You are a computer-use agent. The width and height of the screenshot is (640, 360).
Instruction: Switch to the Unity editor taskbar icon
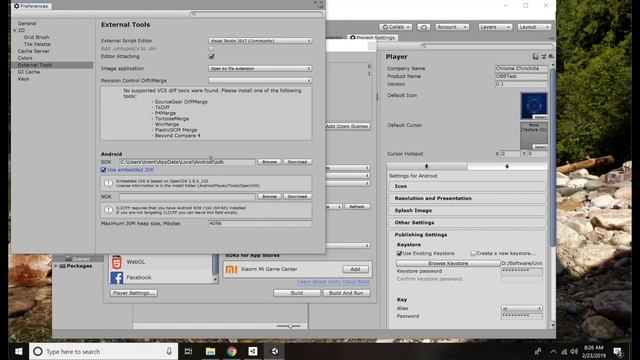275,351
